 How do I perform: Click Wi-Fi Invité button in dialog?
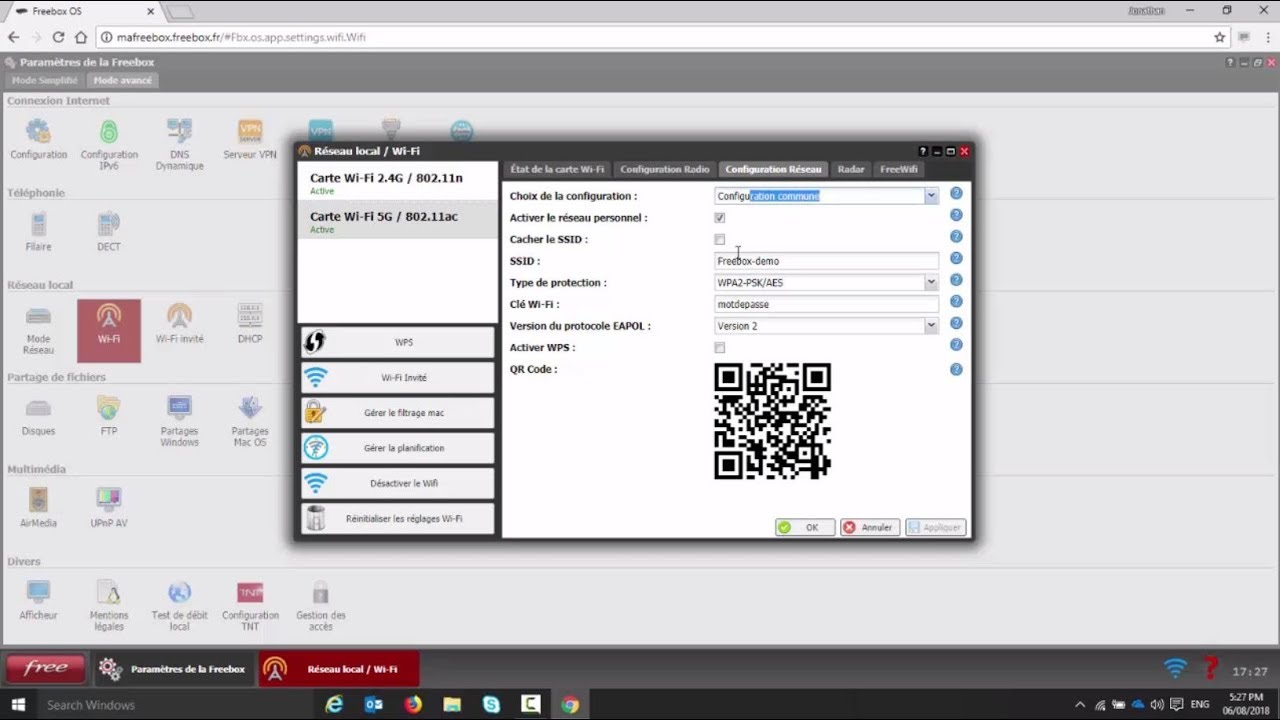(x=397, y=377)
